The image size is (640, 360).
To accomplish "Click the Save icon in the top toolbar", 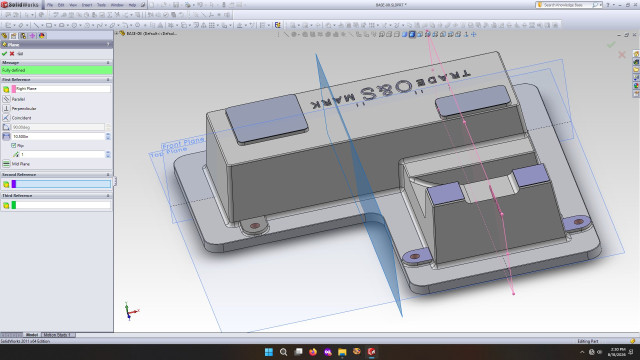I will [x=176, y=5].
